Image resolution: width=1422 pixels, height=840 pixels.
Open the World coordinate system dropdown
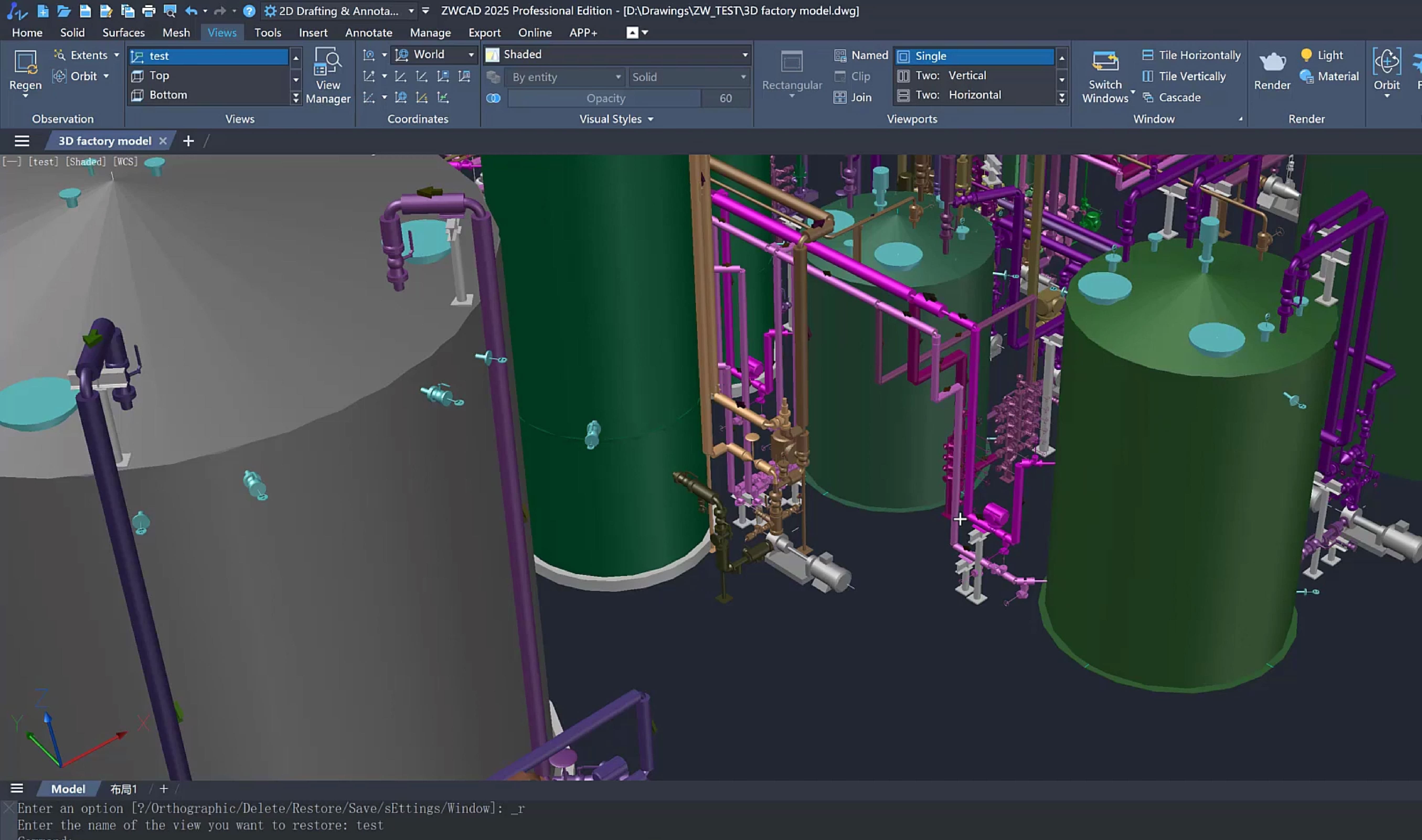[434, 54]
